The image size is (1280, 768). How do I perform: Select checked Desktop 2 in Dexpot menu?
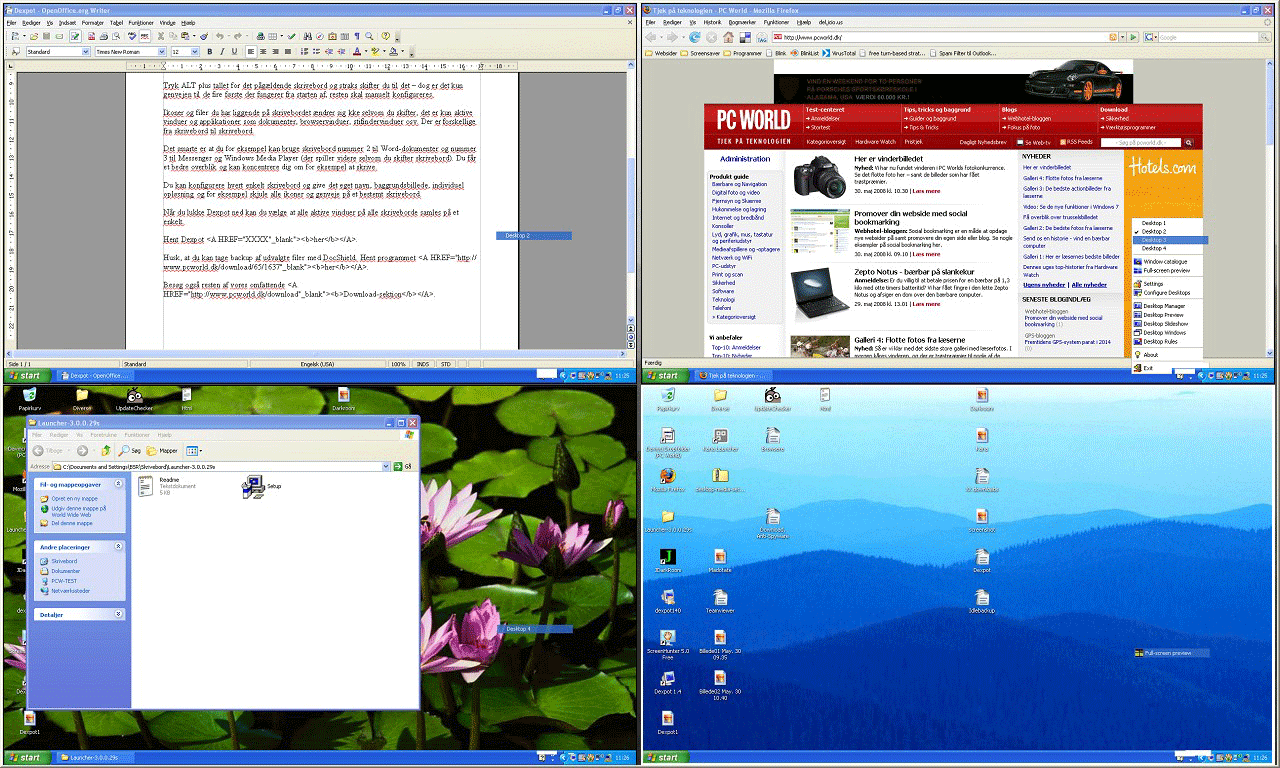(x=1154, y=231)
